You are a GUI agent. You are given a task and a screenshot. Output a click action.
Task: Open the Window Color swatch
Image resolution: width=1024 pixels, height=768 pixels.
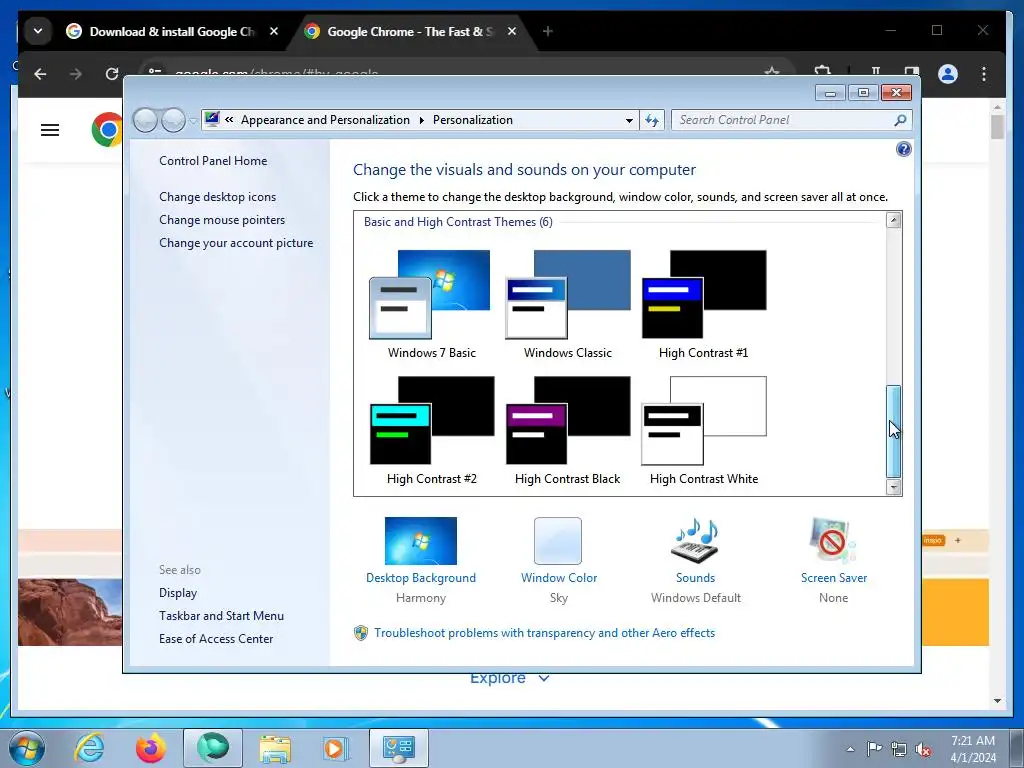click(558, 541)
